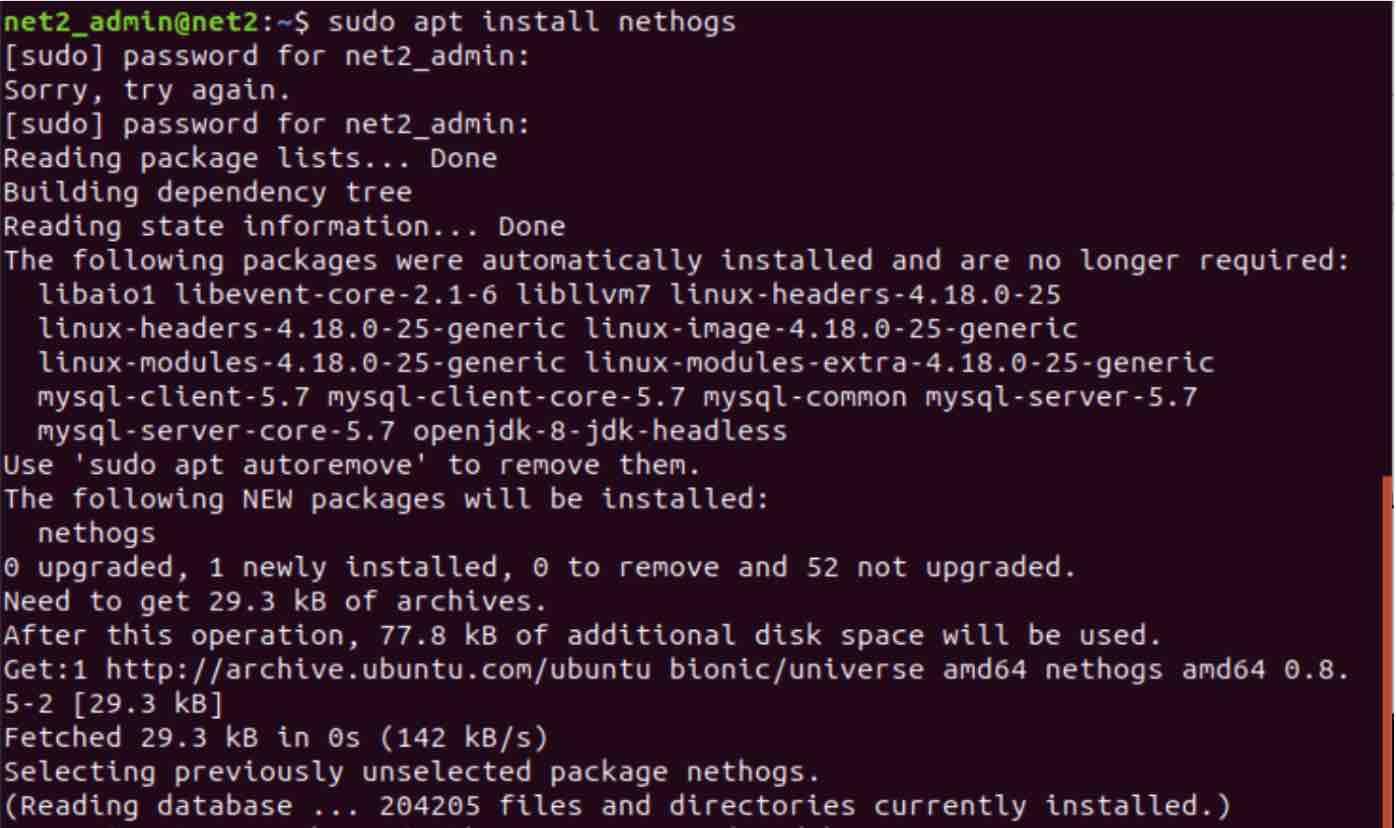Click the 'Sorry, try again.' message
This screenshot has width=1396, height=828.
pyautogui.click(x=147, y=91)
